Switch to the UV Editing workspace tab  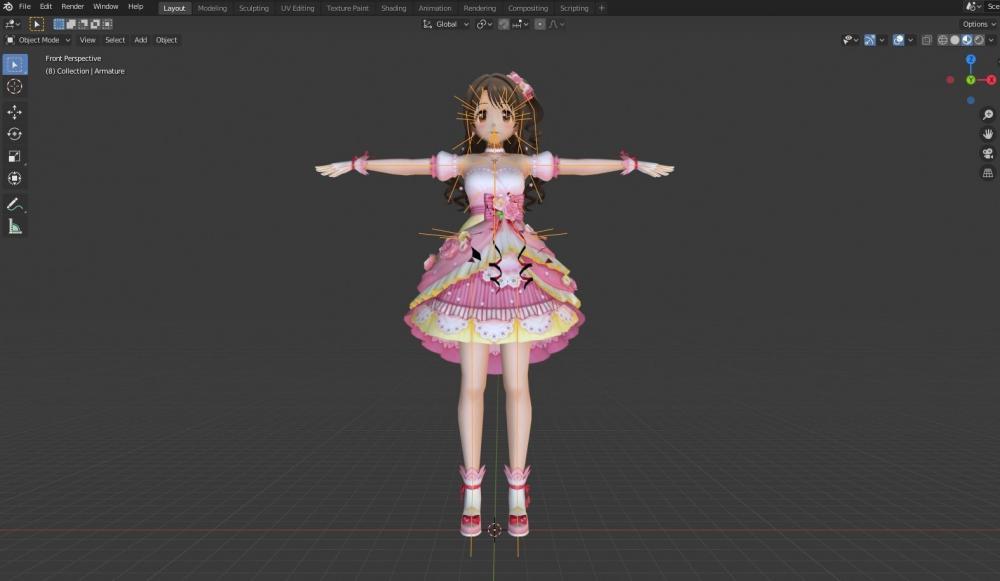point(298,8)
